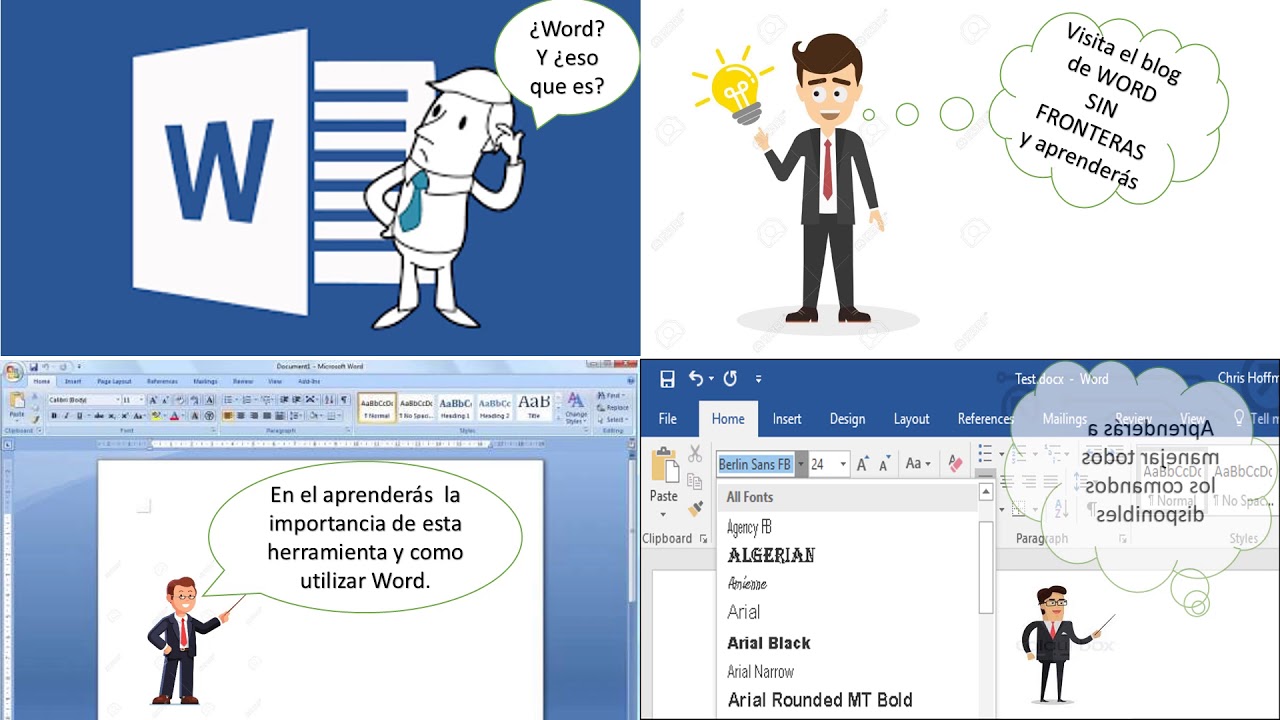Undo last action in Test.docx window
The image size is (1280, 720).
pos(696,379)
